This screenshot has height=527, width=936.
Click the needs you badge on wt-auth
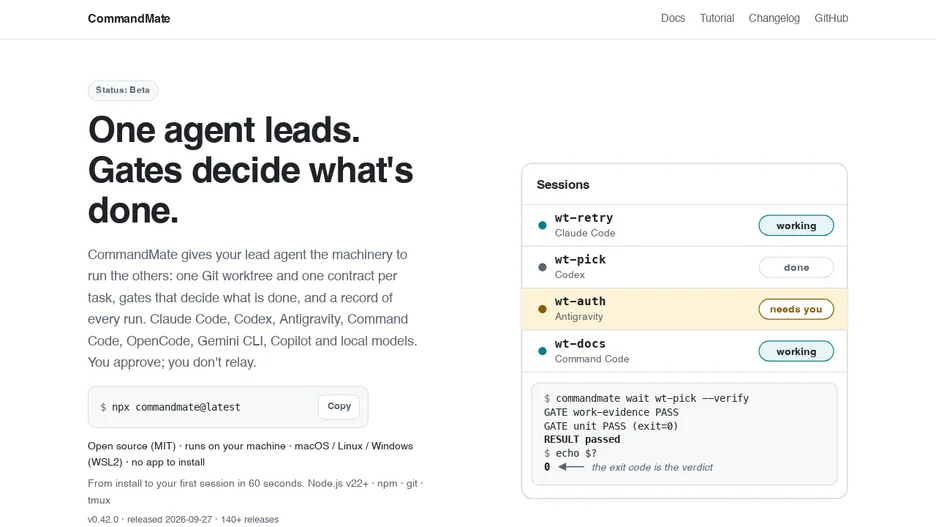point(796,309)
